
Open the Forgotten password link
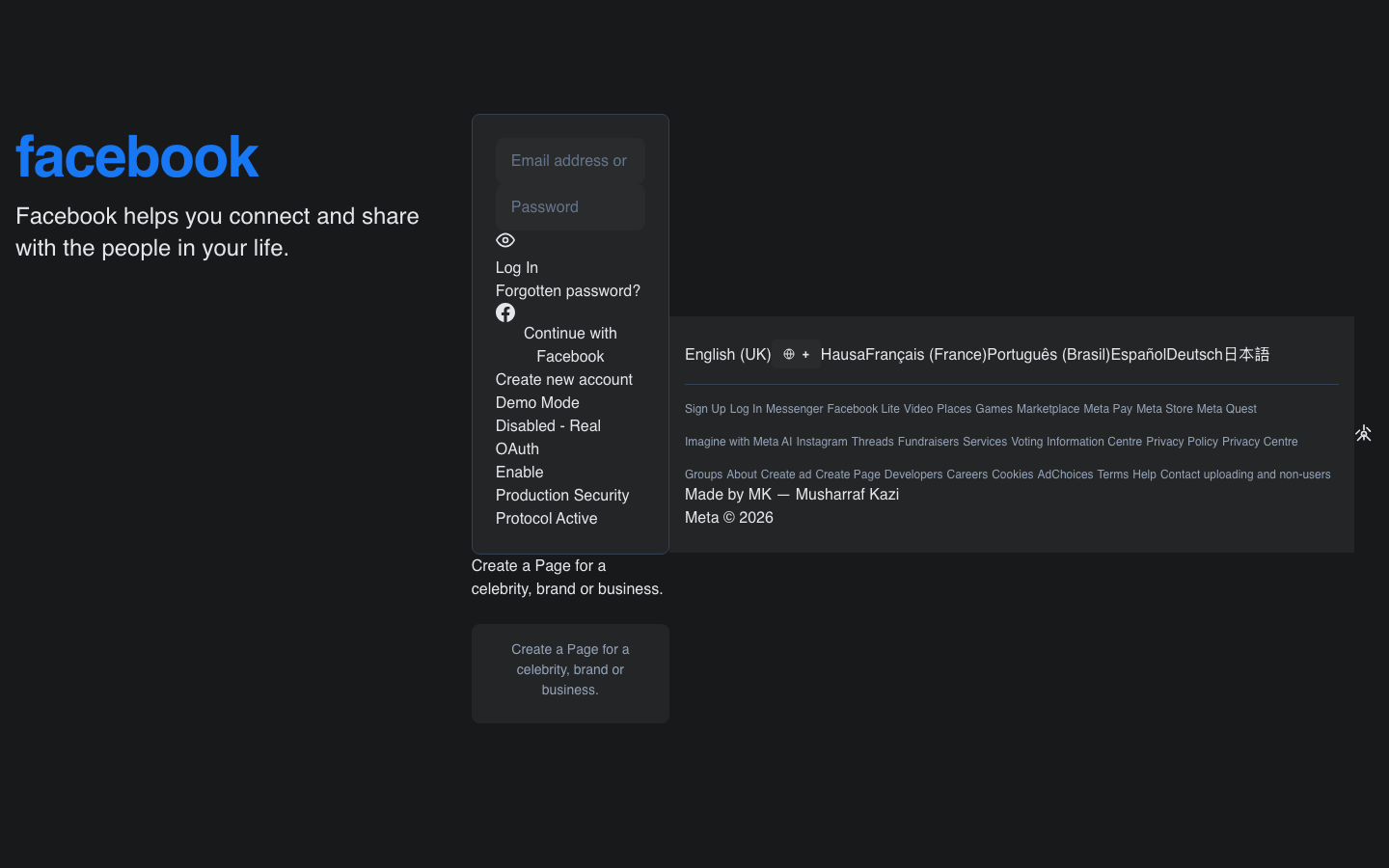567,290
